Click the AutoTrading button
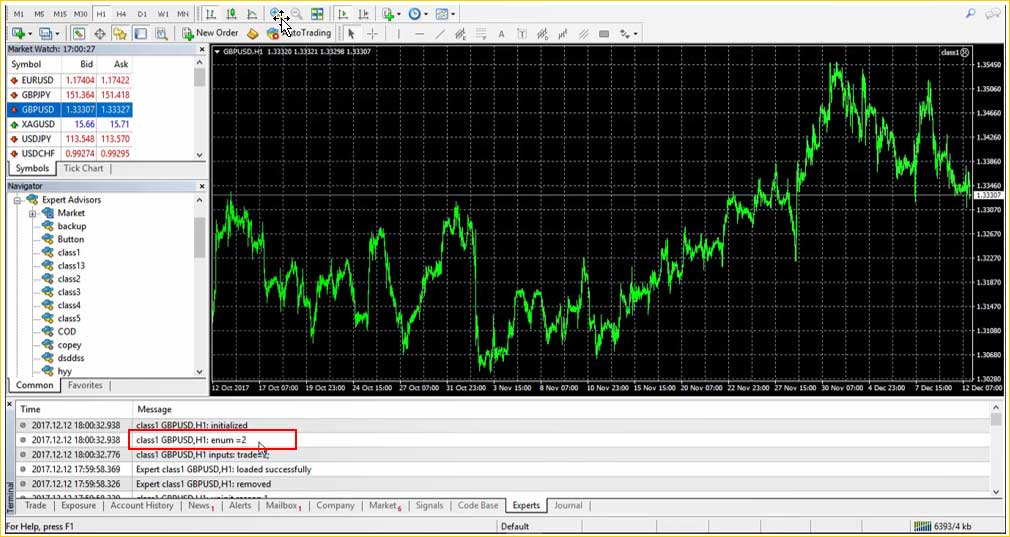The image size is (1010, 537). tap(299, 33)
